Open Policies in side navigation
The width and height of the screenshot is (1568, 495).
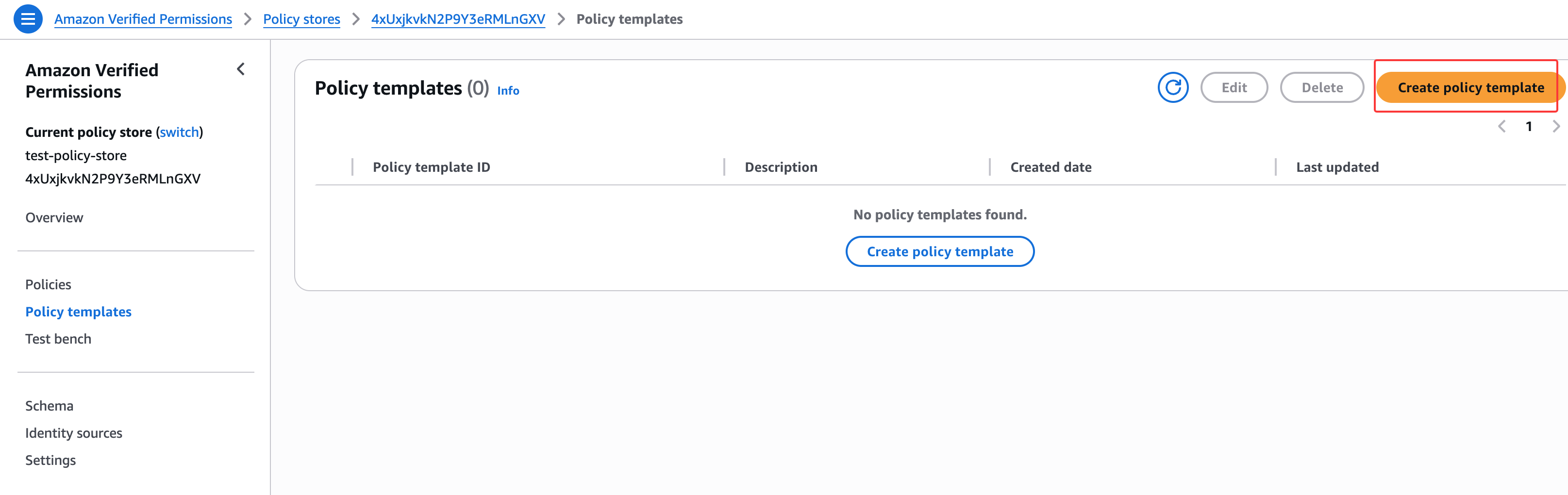point(48,284)
